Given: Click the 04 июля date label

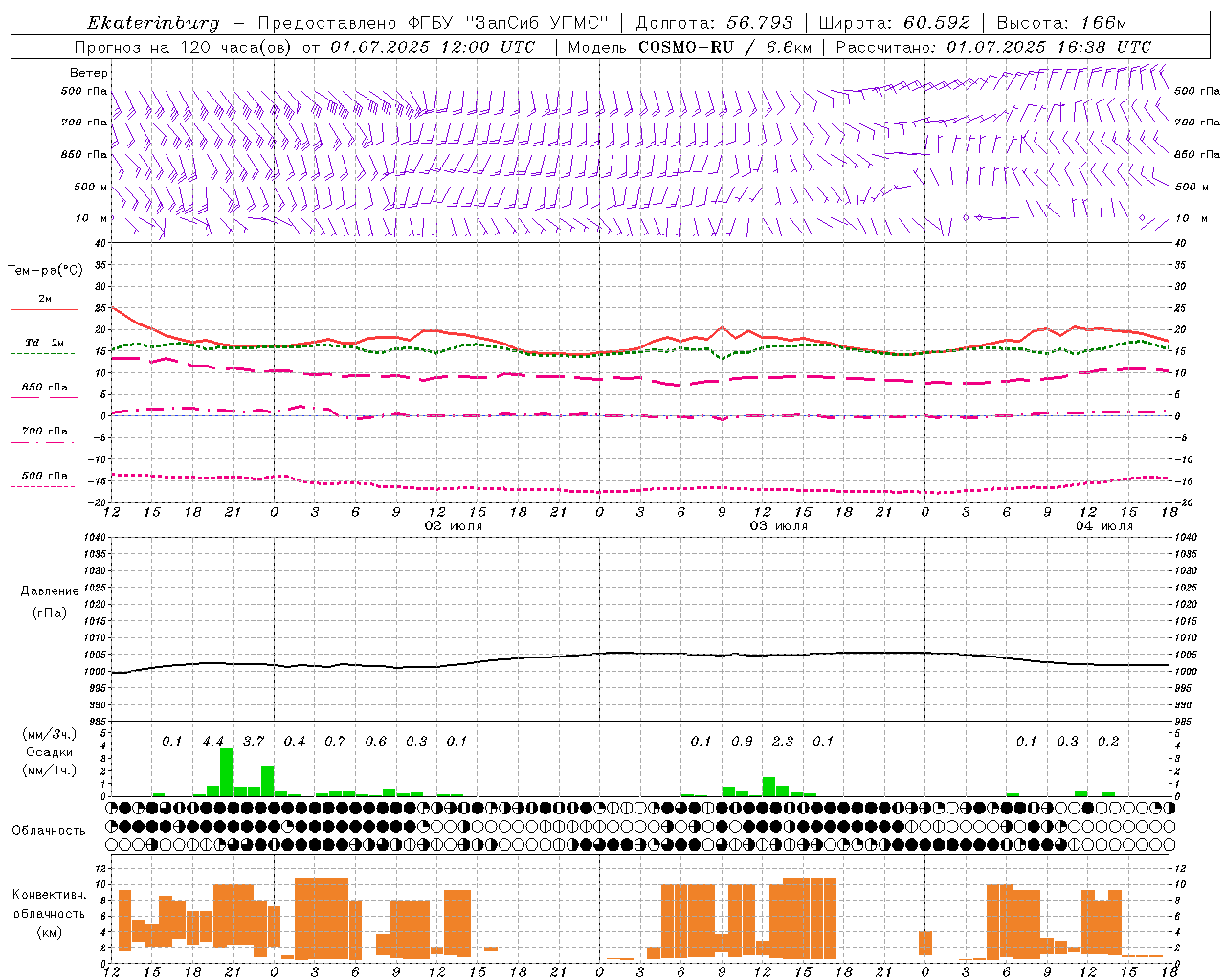Looking at the screenshot, I should [x=1104, y=526].
